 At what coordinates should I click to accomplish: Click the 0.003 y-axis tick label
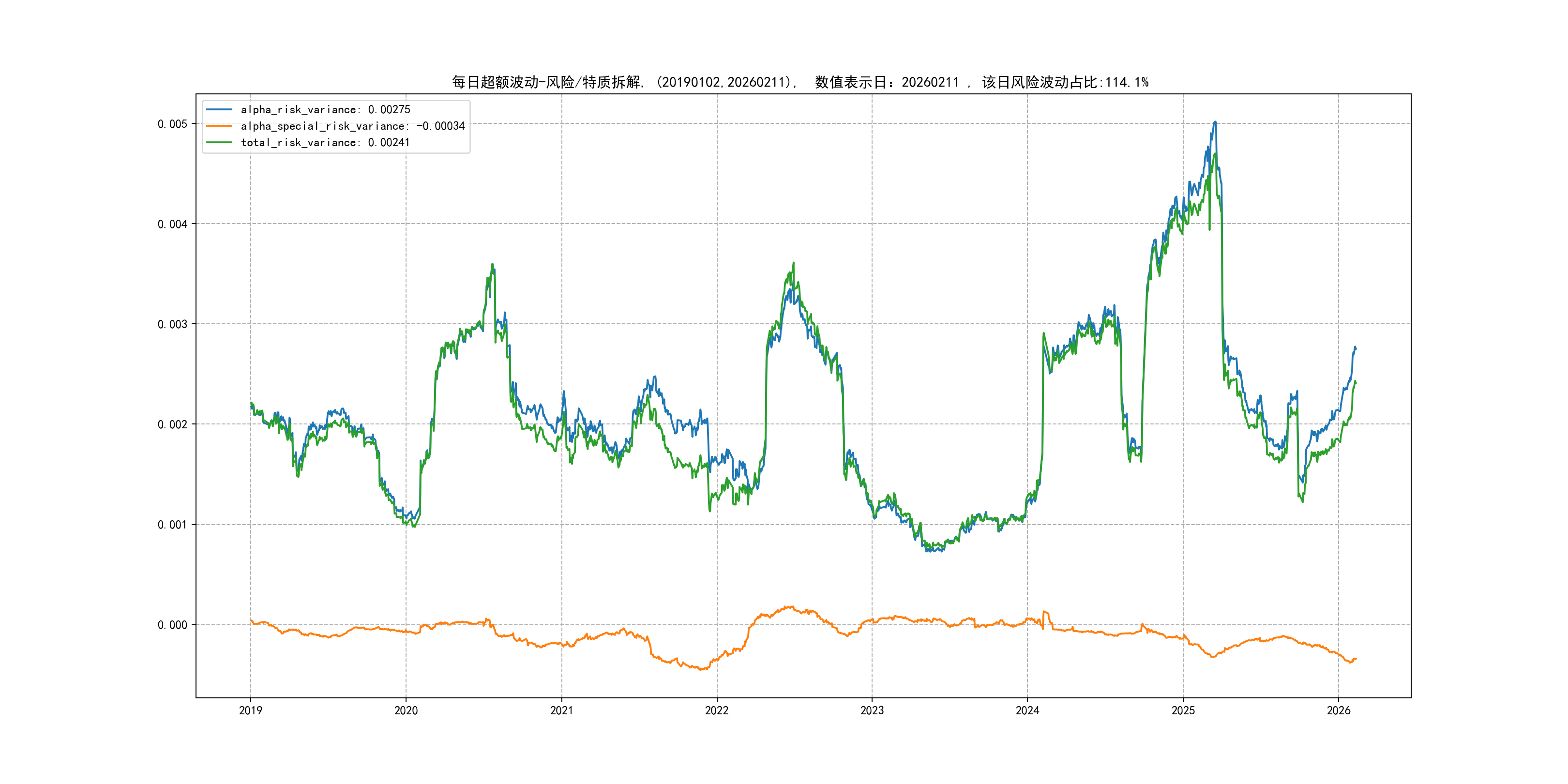[172, 324]
